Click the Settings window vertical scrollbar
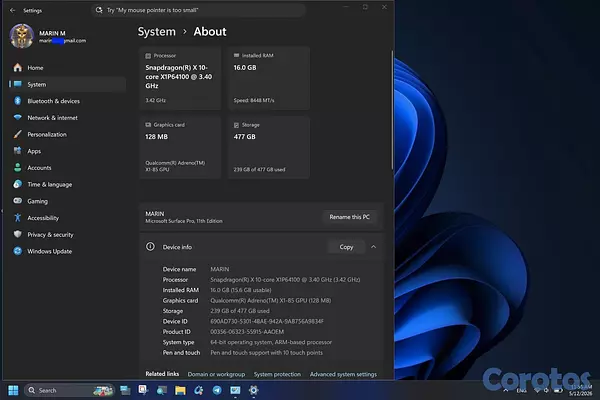 391,110
